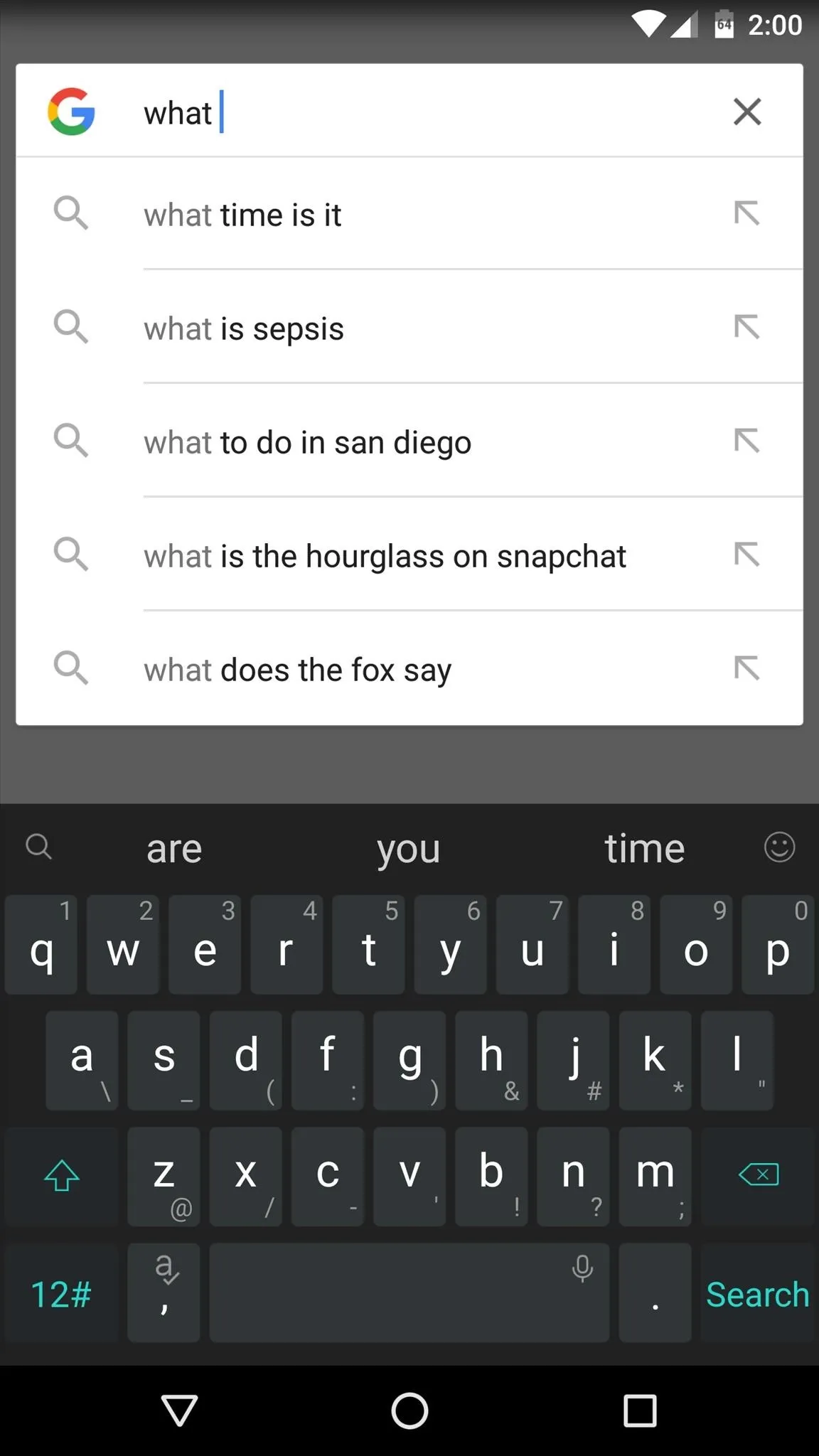Fill query with 'what time is it' arrow
Viewport: 819px width, 1456px height.
746,213
